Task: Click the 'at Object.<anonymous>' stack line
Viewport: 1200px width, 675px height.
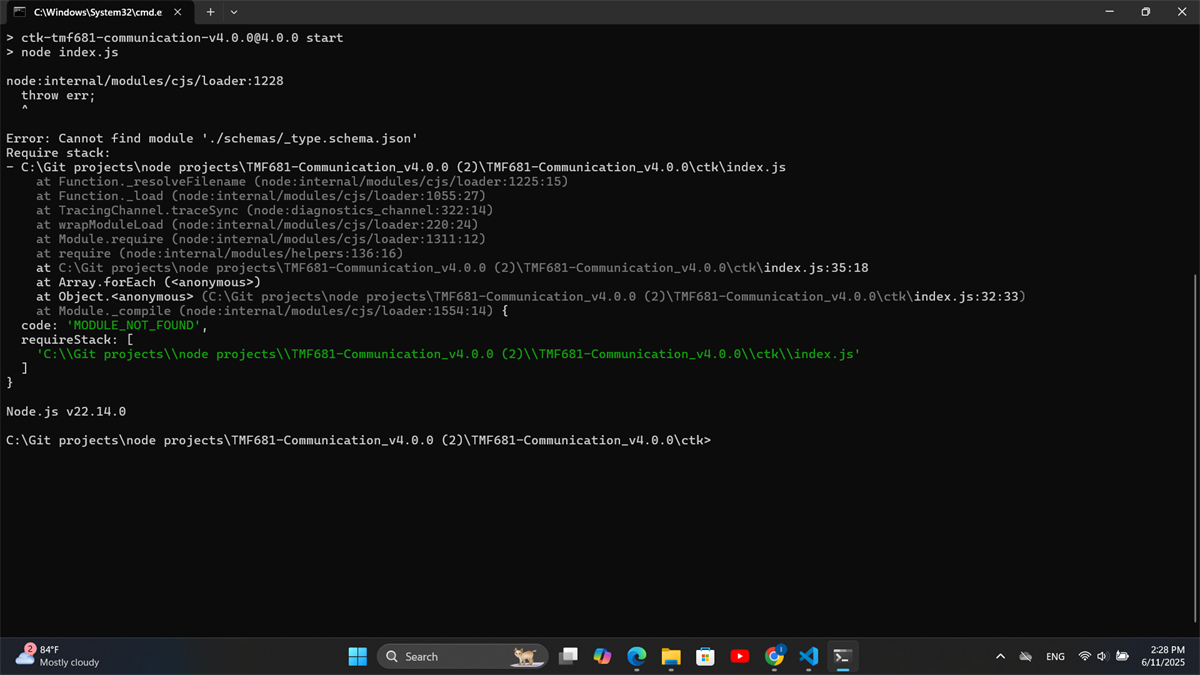Action: click(x=531, y=297)
